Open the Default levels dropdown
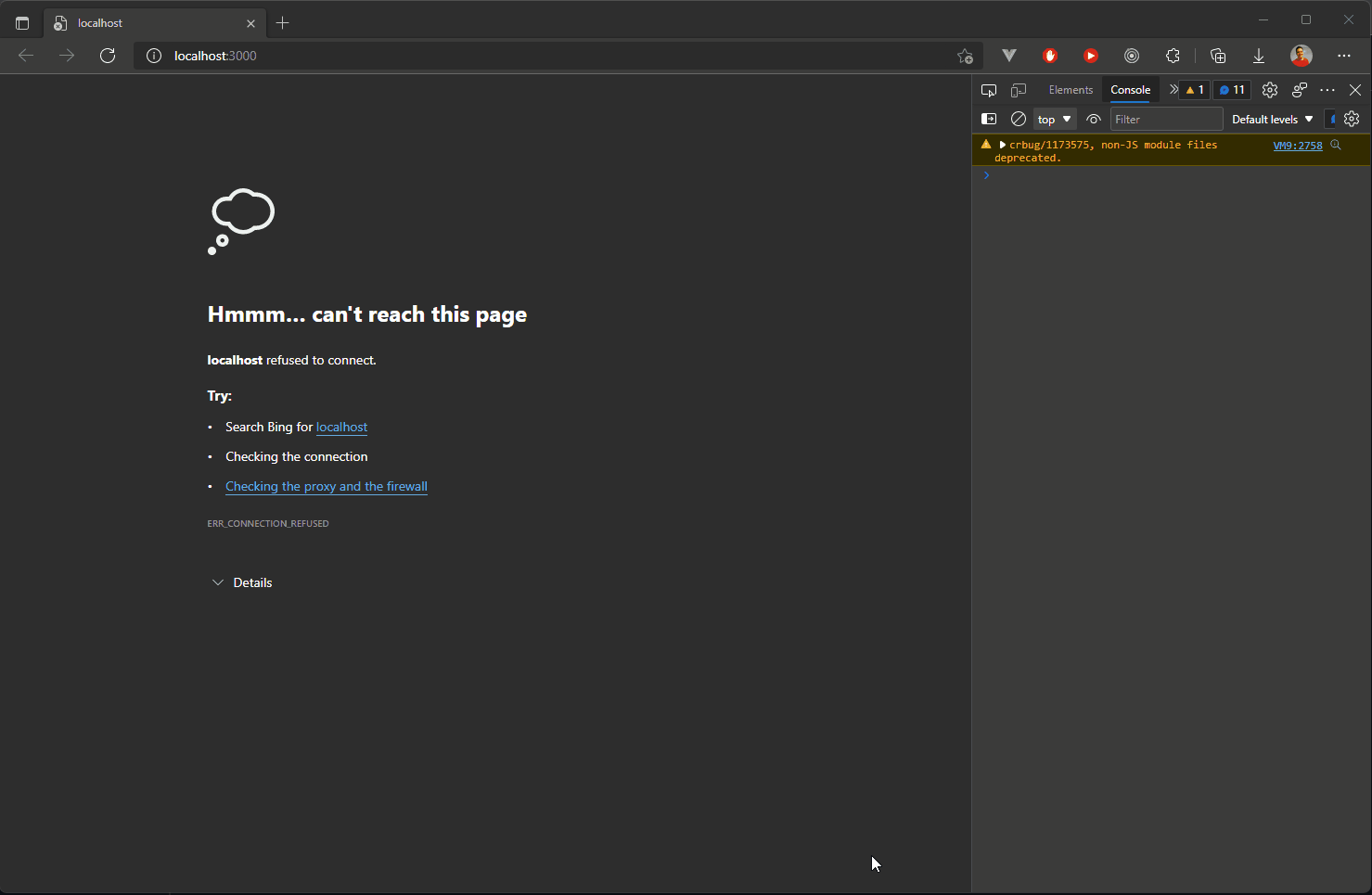Image resolution: width=1372 pixels, height=895 pixels. (x=1271, y=119)
